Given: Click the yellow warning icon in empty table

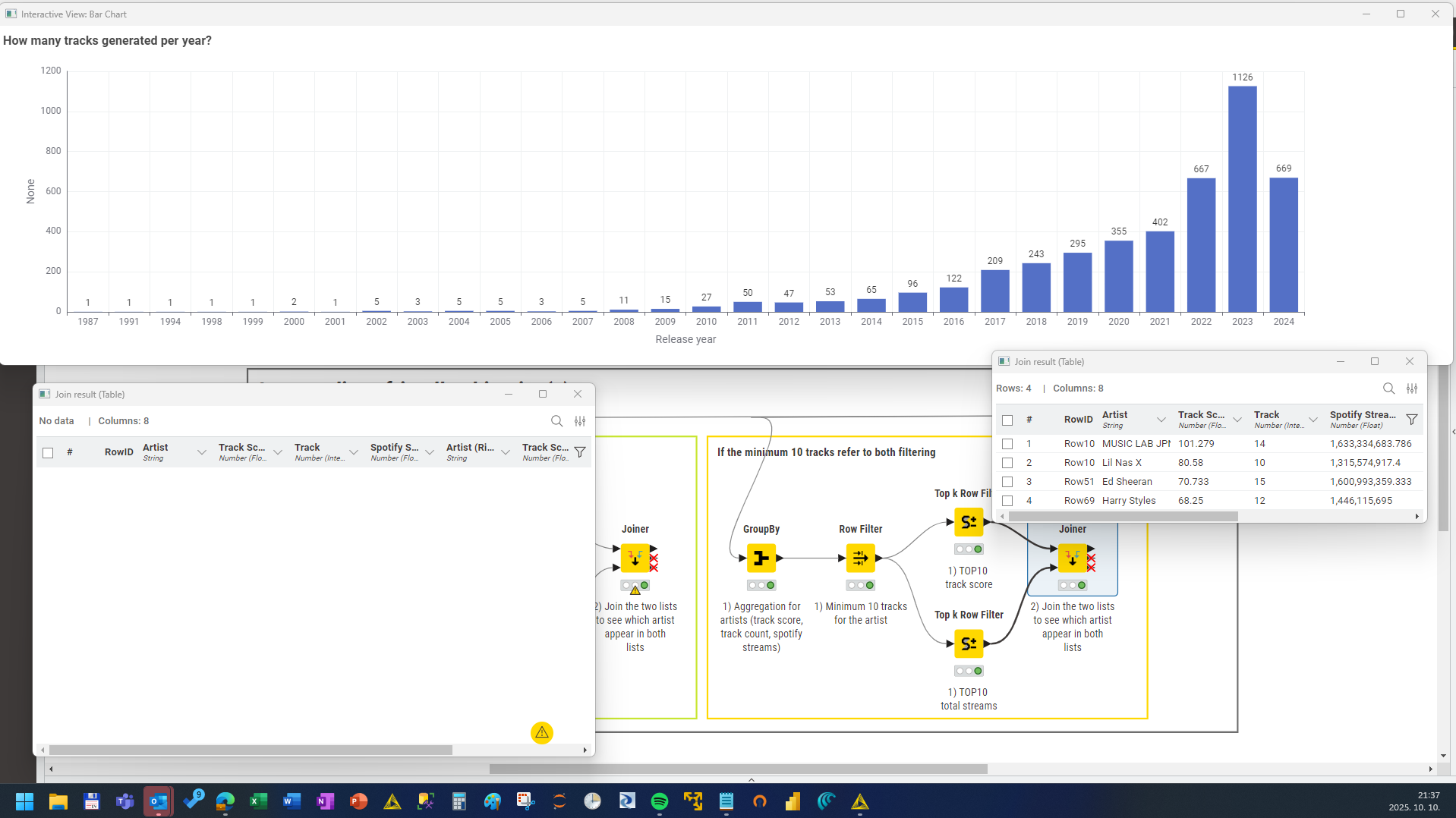Looking at the screenshot, I should point(541,732).
